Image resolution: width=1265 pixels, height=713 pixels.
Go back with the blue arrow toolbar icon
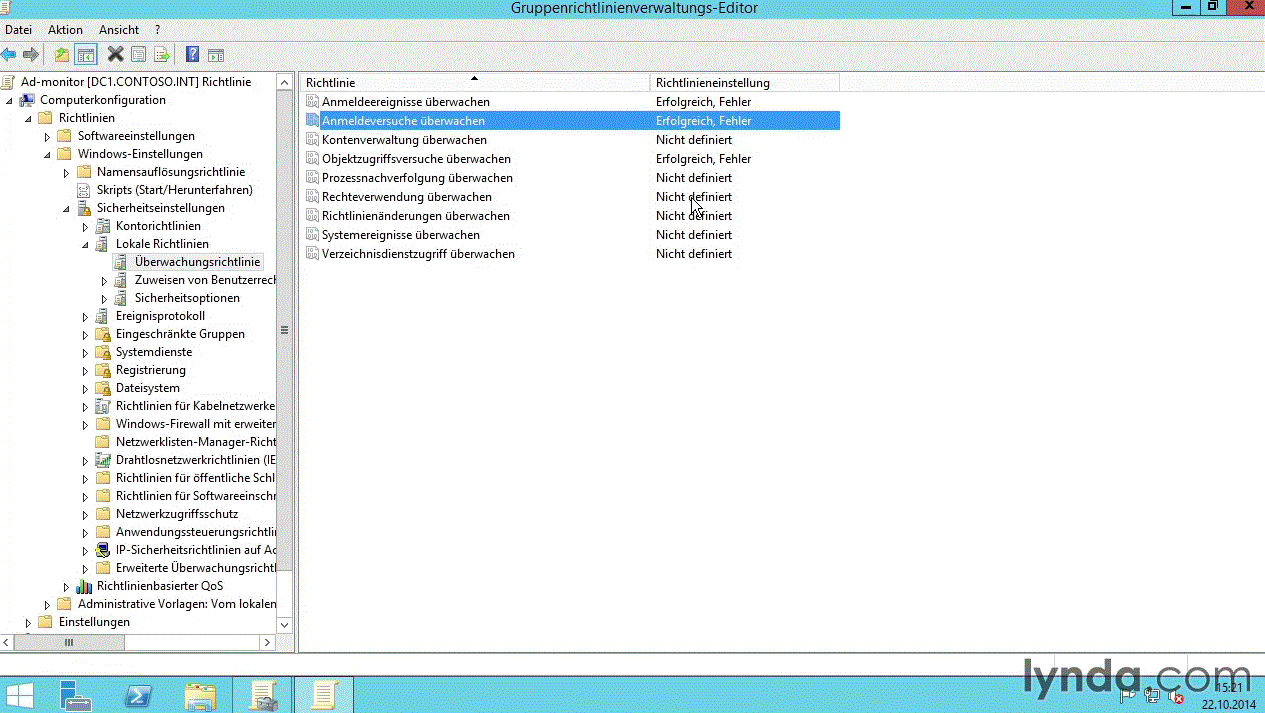pos(9,54)
